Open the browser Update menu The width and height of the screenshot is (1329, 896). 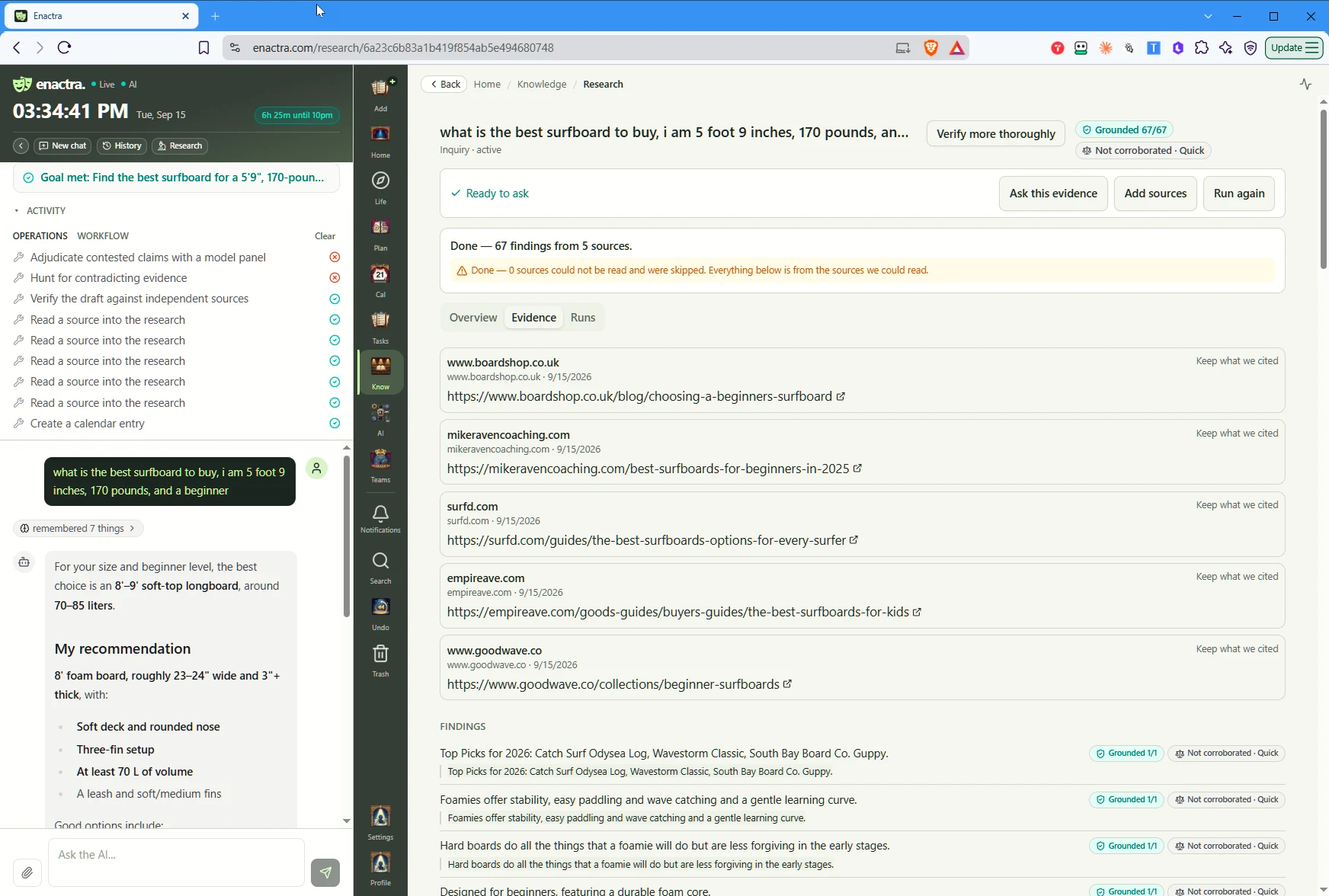pyautogui.click(x=1294, y=47)
